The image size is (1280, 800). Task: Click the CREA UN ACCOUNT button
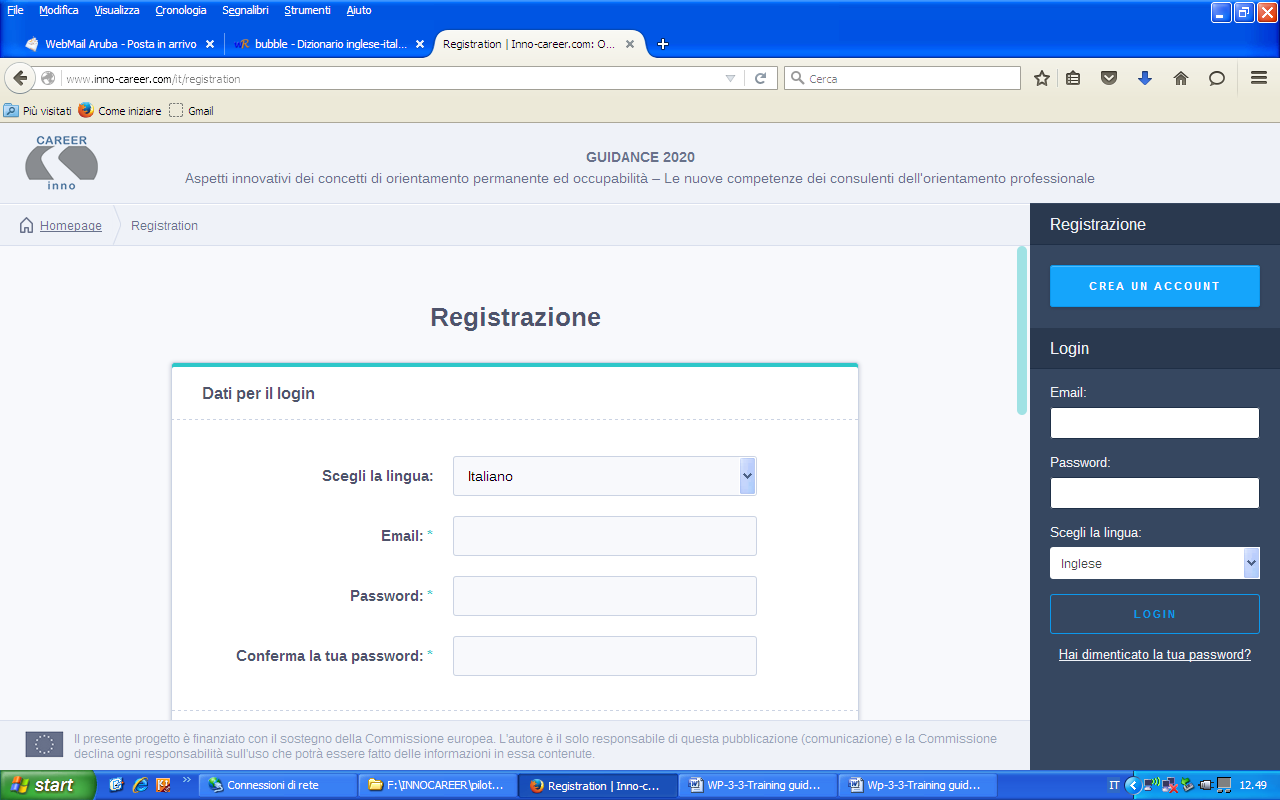(1155, 286)
